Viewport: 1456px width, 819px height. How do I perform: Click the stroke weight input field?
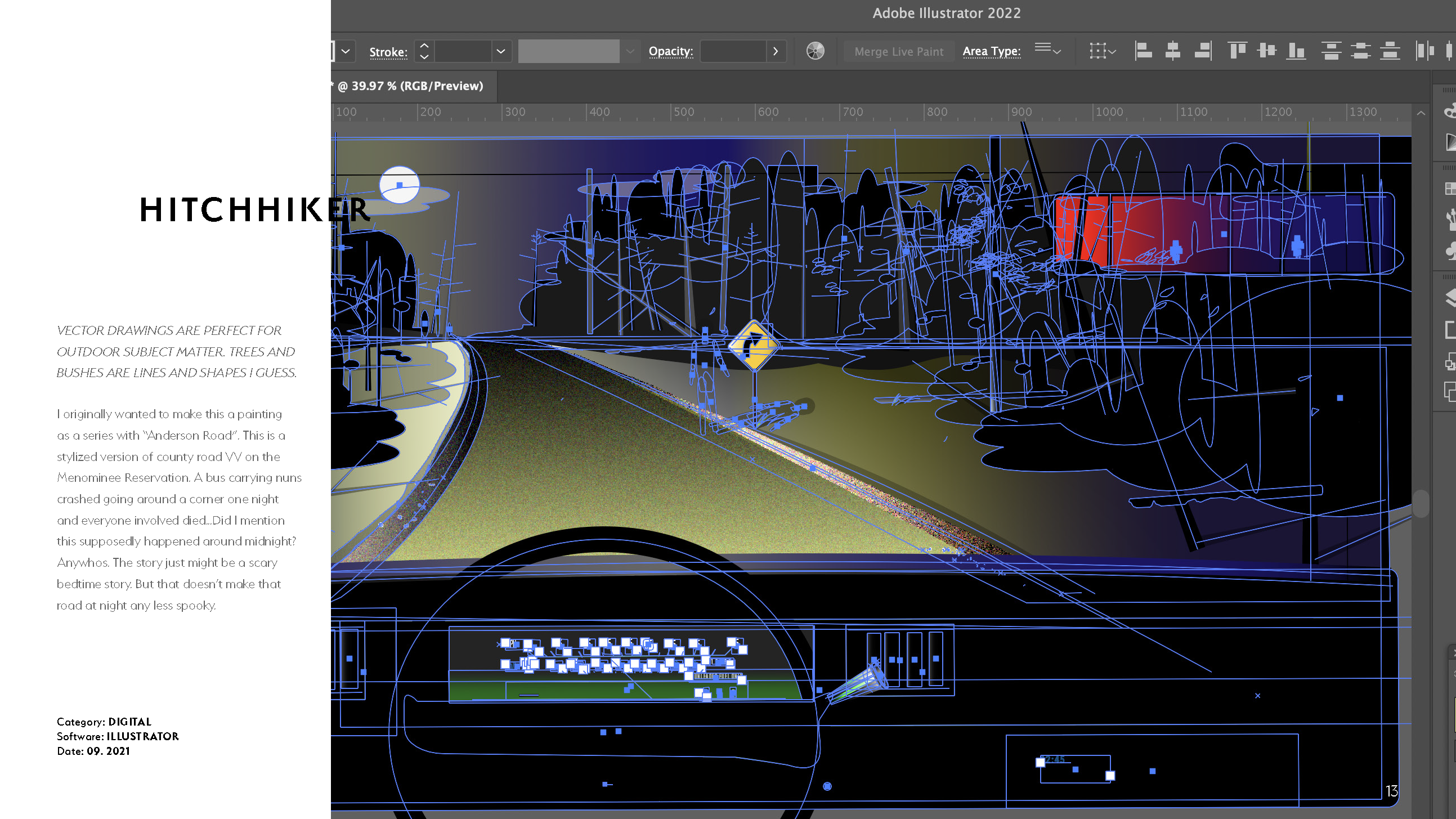(463, 51)
